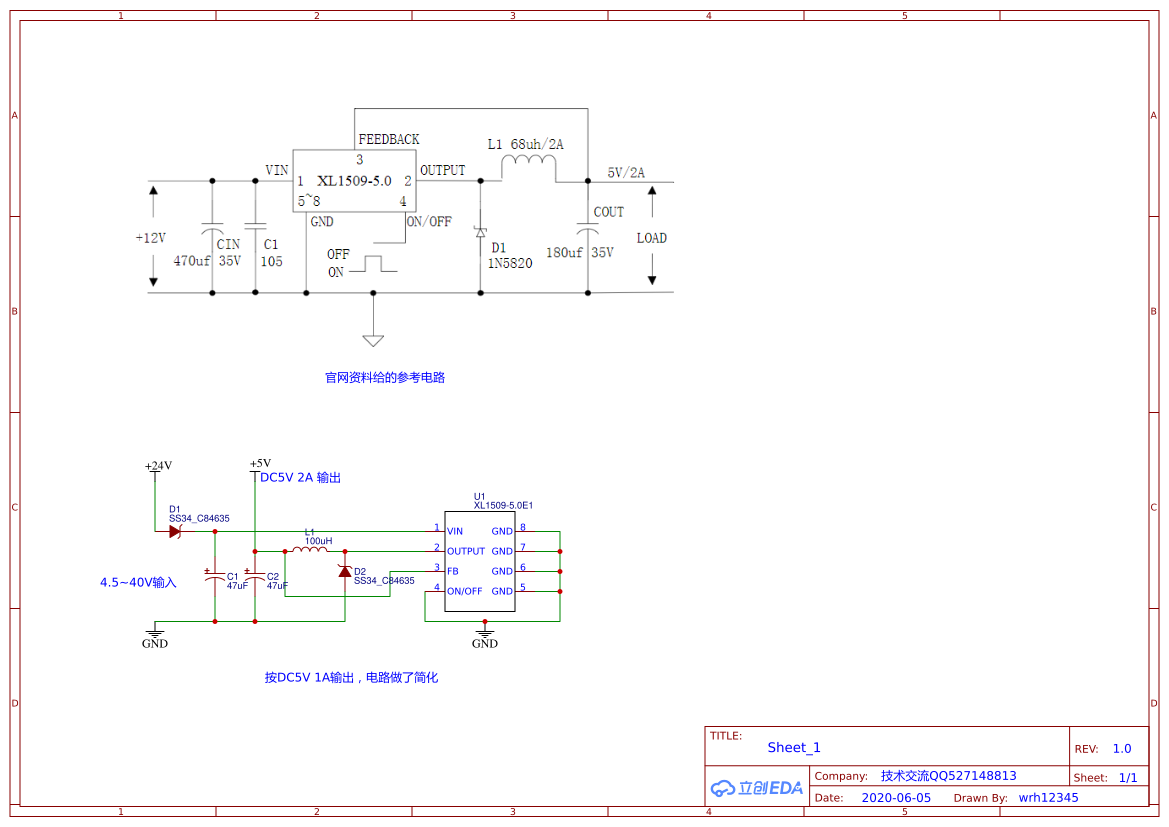Click the 105 capacitor value
Screen dimensions: 1169x827
point(271,262)
